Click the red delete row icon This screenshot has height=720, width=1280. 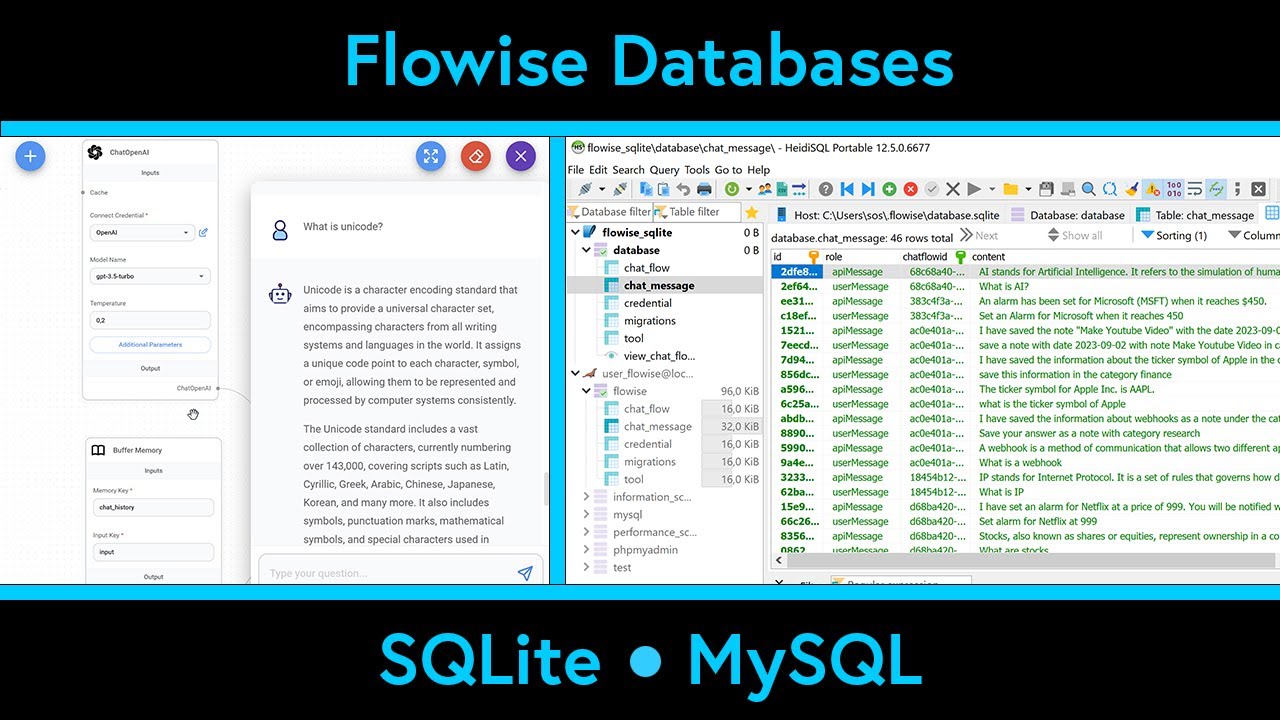click(x=911, y=189)
